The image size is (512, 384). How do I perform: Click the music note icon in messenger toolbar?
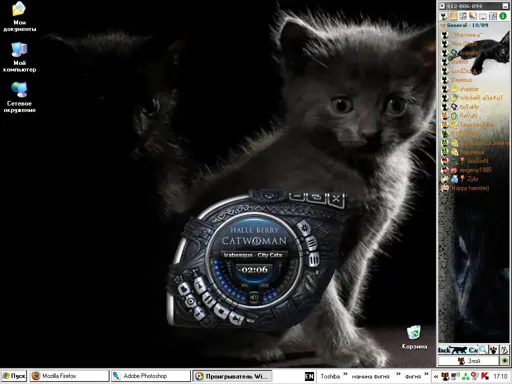(463, 16)
